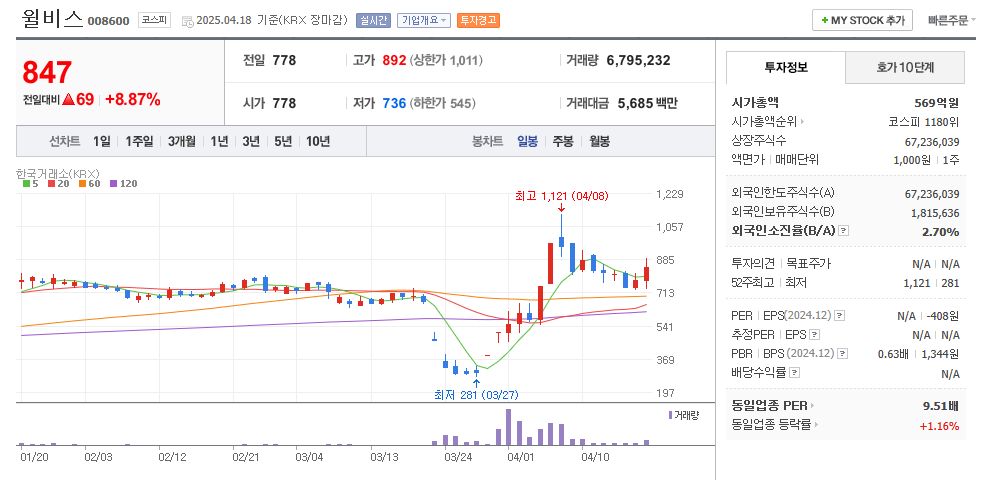Select the 1일 line chart period
The image size is (984, 480).
101,141
